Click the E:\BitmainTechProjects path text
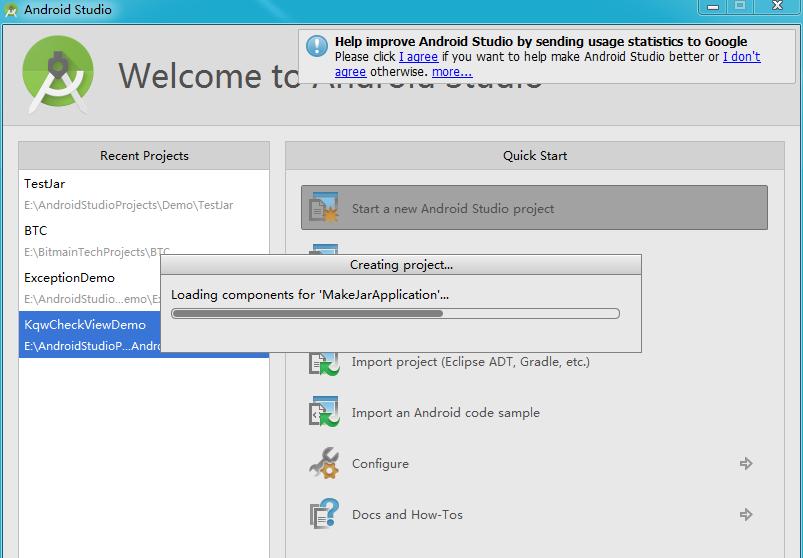The width and height of the screenshot is (803, 558). pyautogui.click(x=97, y=252)
